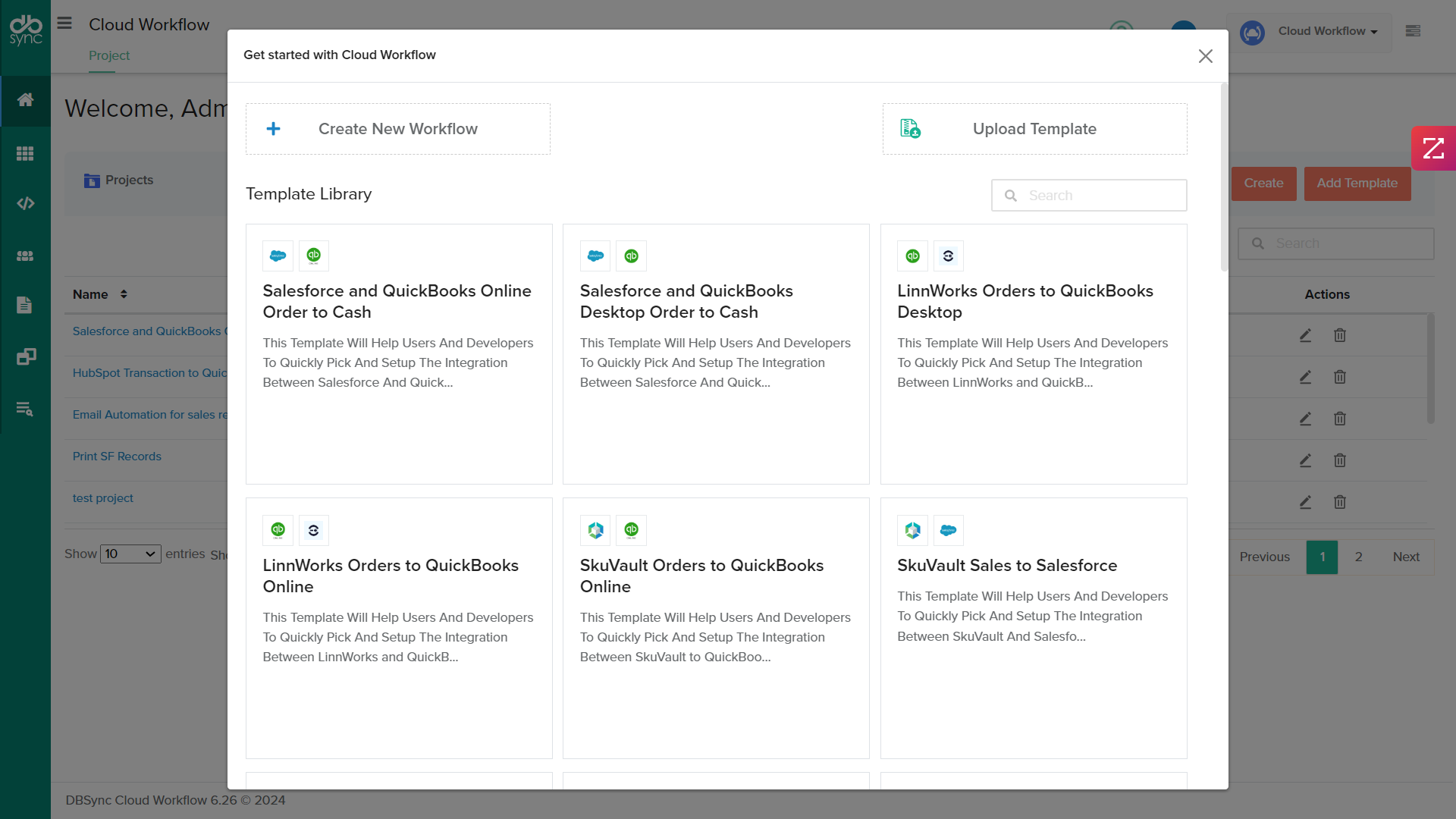
Task: Toggle the hamburger menu icon
Action: [64, 24]
